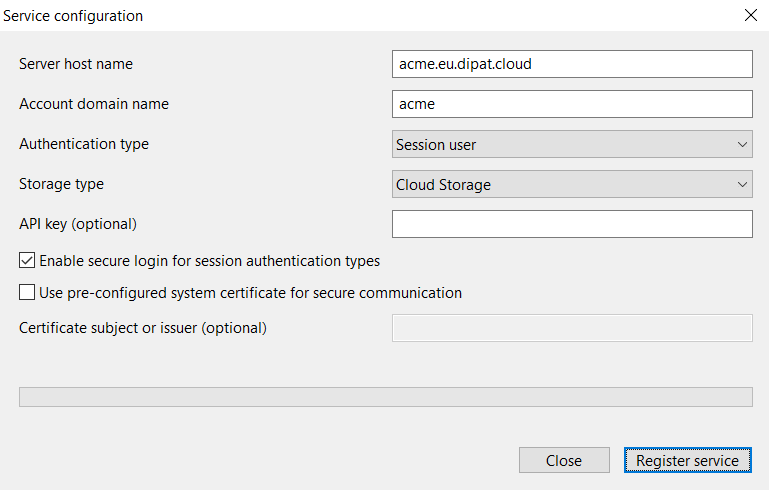Close the dialog using the X icon
The height and width of the screenshot is (490, 769).
click(x=751, y=15)
